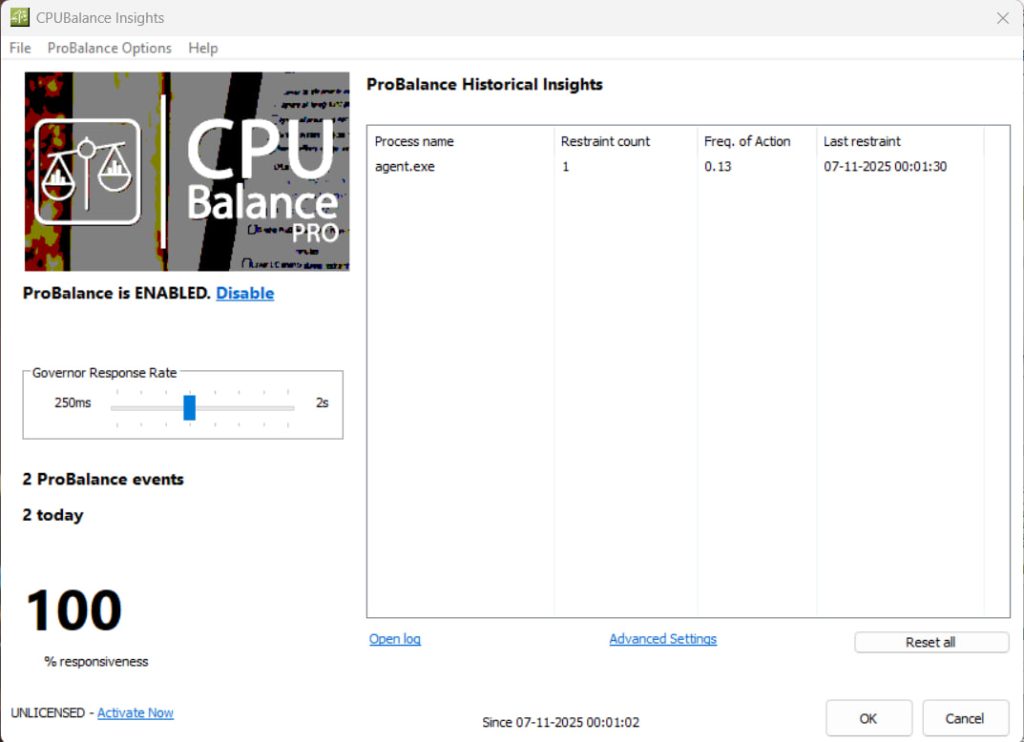Screen dimensions: 1024x742
Task: Click the UNLICENSED status text
Action: [48, 713]
